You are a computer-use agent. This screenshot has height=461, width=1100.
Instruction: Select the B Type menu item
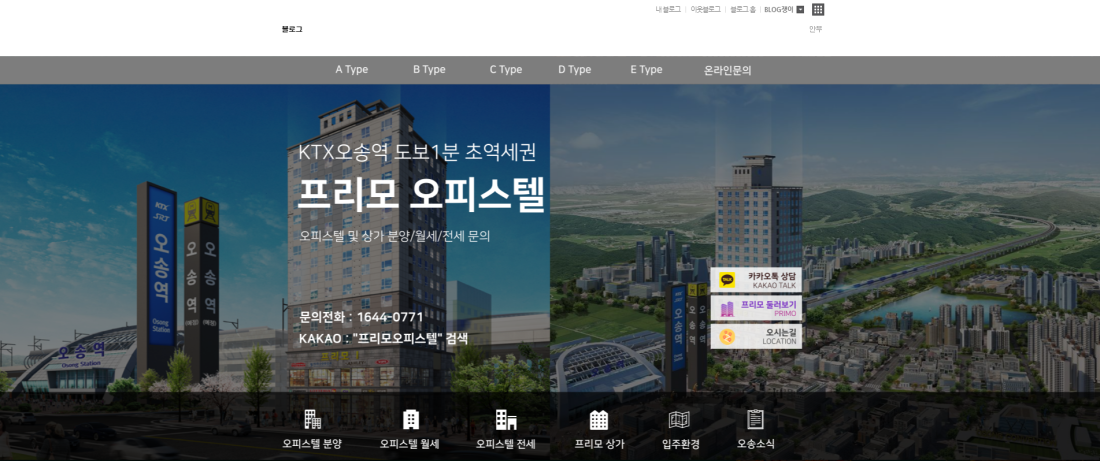point(429,70)
